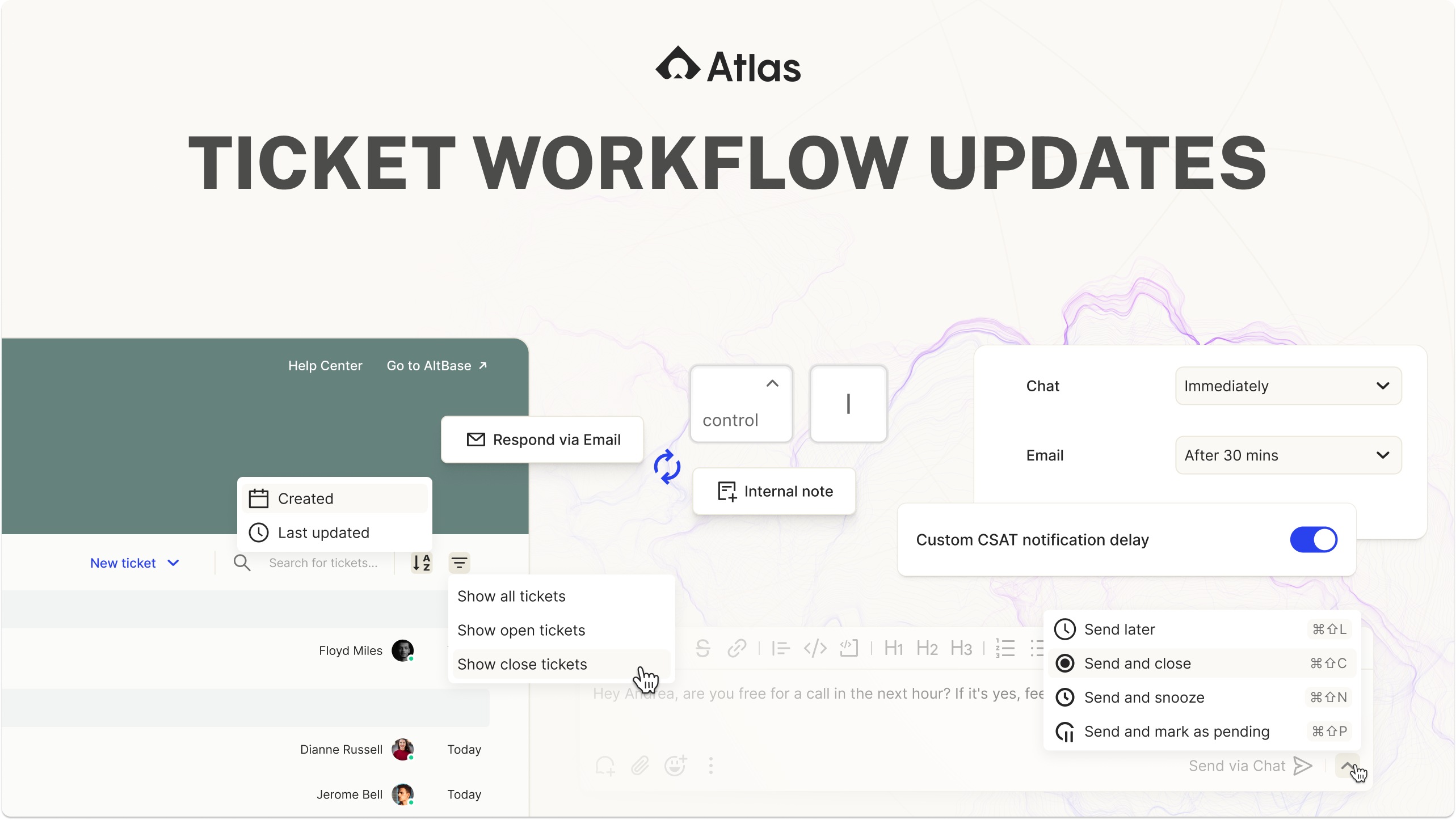This screenshot has width=1456, height=820.
Task: Open the Chat Immediately dropdown
Action: tap(1288, 386)
